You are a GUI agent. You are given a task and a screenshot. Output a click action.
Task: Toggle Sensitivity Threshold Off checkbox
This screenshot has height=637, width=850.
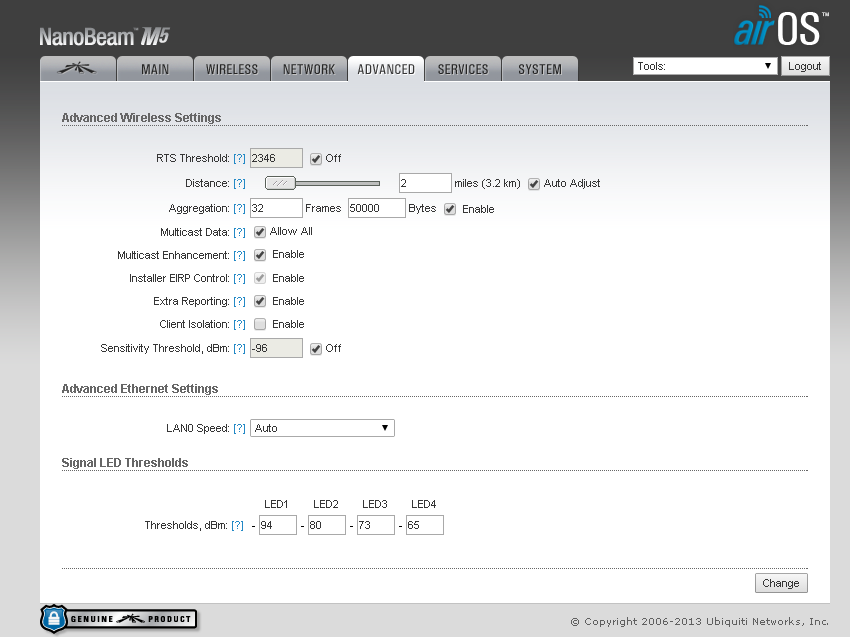tap(315, 349)
